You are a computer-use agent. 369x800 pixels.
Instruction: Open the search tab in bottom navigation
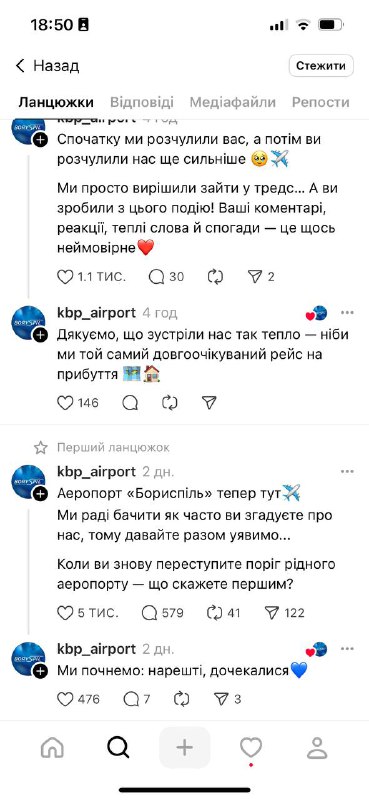coord(118,748)
